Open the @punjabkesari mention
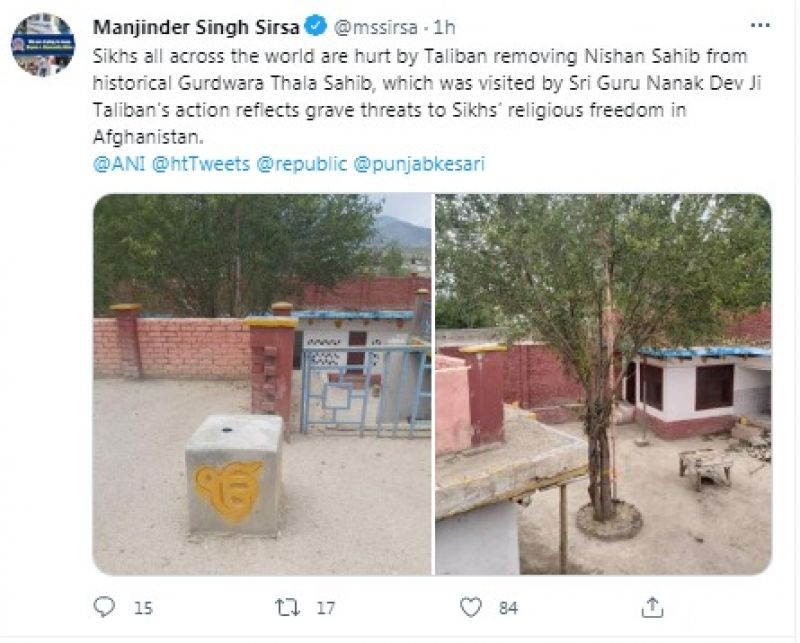The height and width of the screenshot is (643, 800). [x=420, y=164]
